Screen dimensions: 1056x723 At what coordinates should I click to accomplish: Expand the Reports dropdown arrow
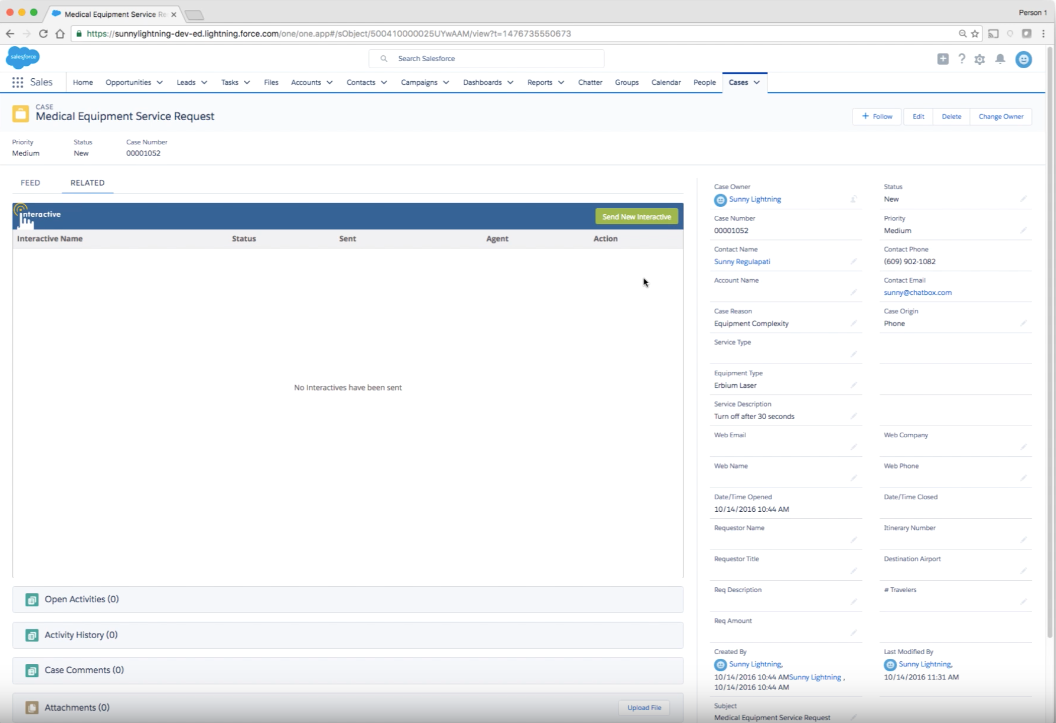click(x=561, y=83)
